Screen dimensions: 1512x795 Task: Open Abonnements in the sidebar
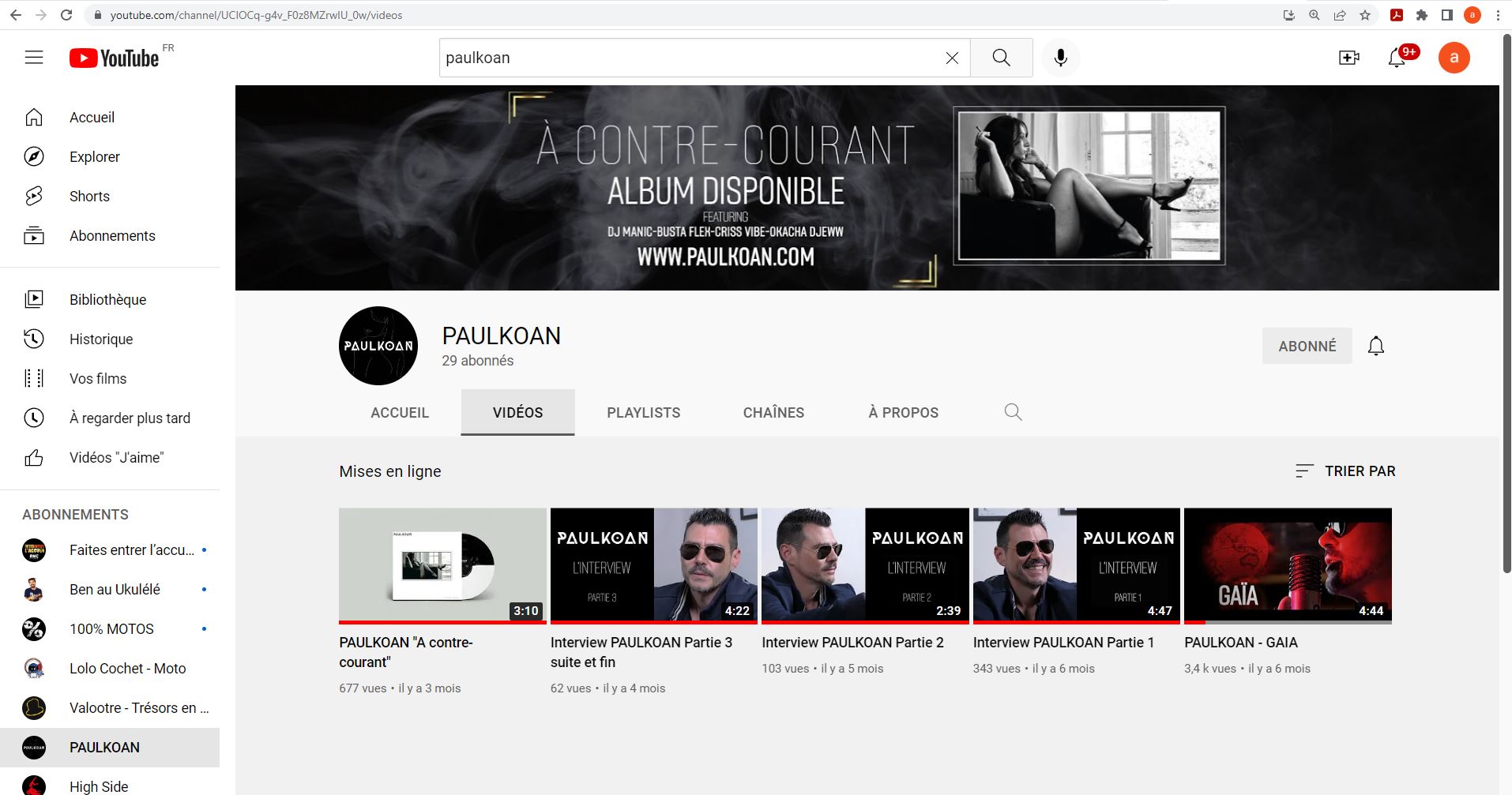pos(110,235)
